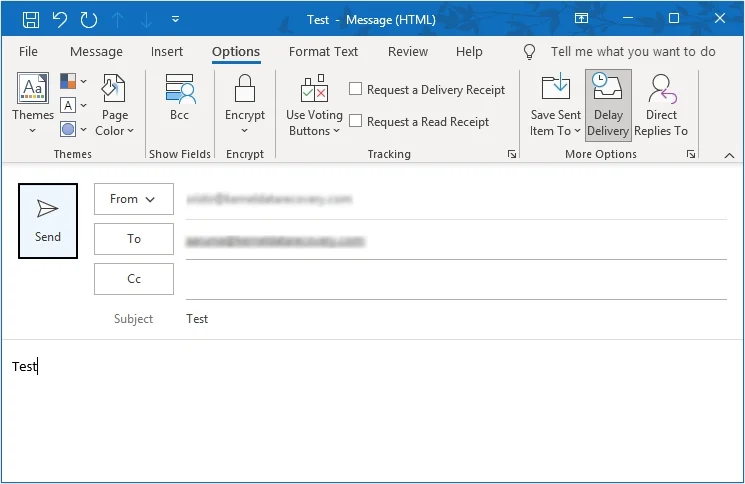Open the Insert ribbon tab
745x484 pixels.
(x=167, y=52)
